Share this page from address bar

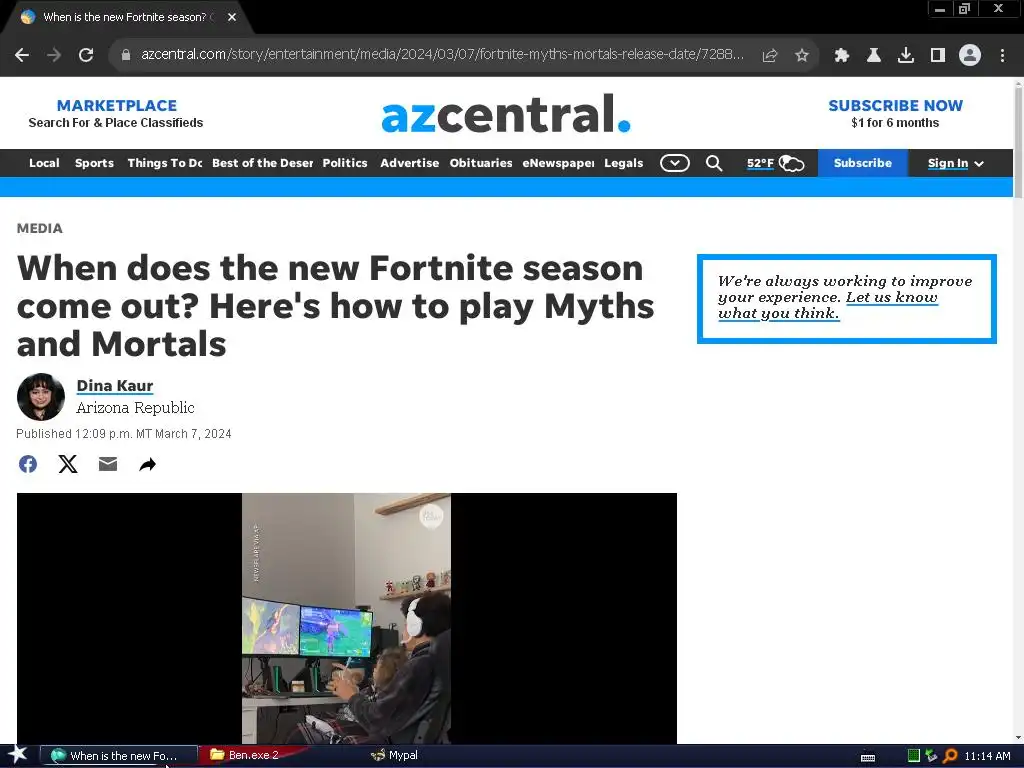(770, 56)
